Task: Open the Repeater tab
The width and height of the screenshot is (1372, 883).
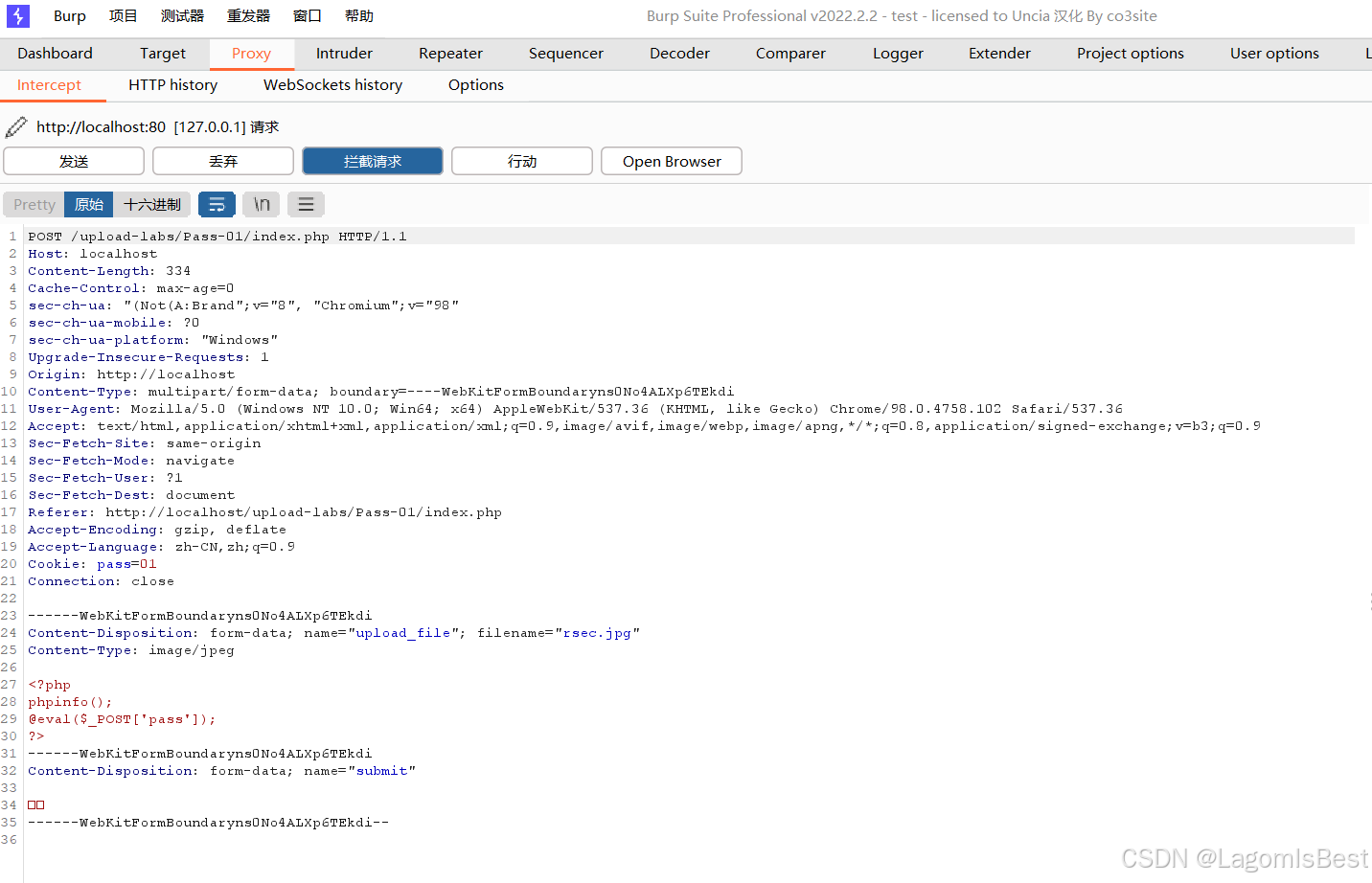Action: tap(450, 54)
